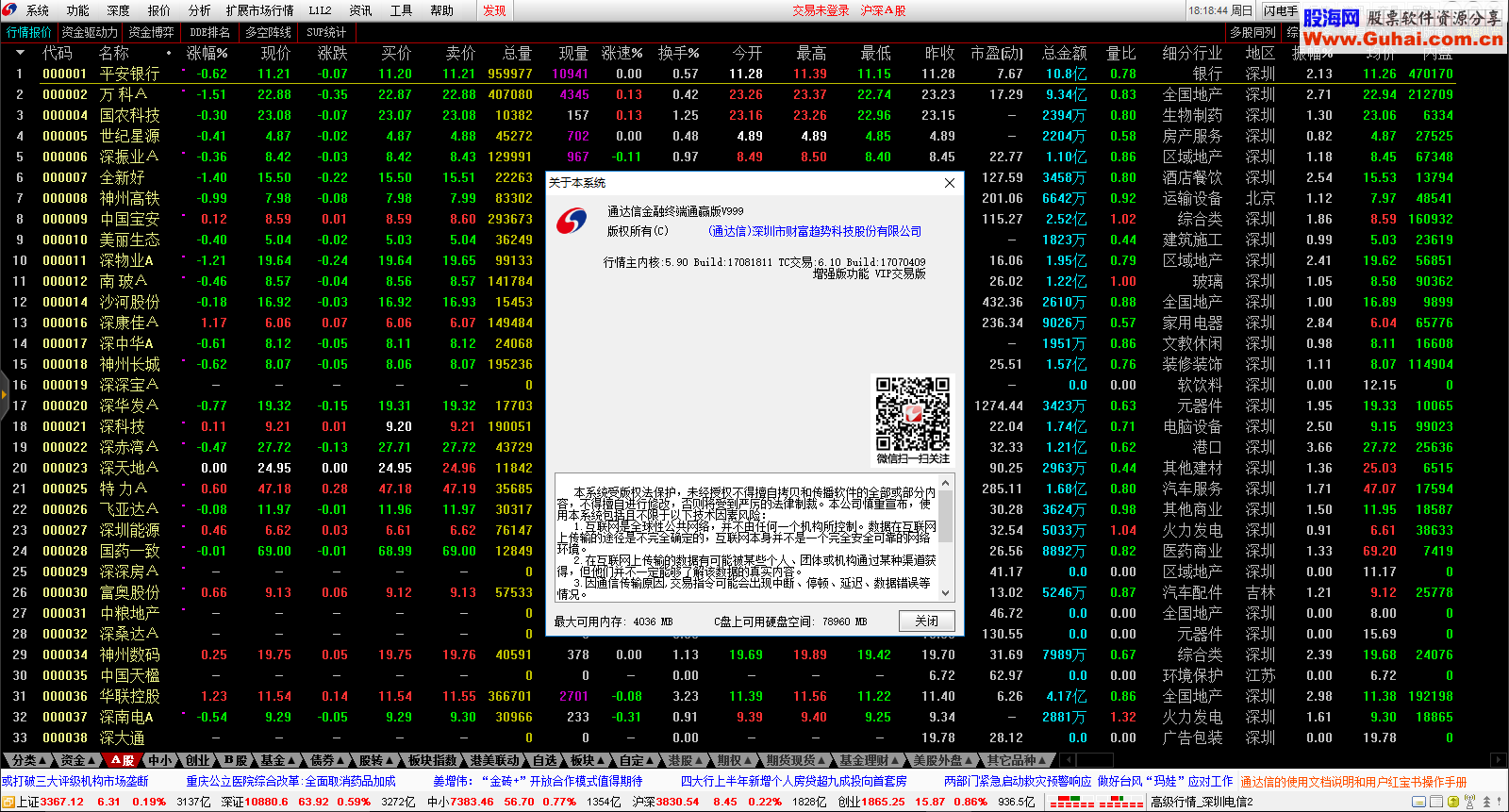Open the 系统 menu
1509x812 pixels.
click(38, 10)
